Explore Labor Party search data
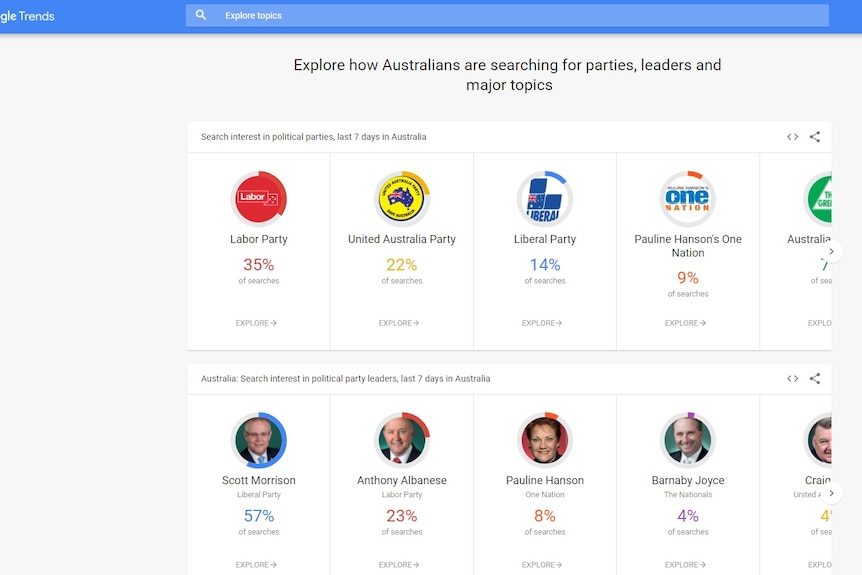The height and width of the screenshot is (575, 862). (x=256, y=323)
